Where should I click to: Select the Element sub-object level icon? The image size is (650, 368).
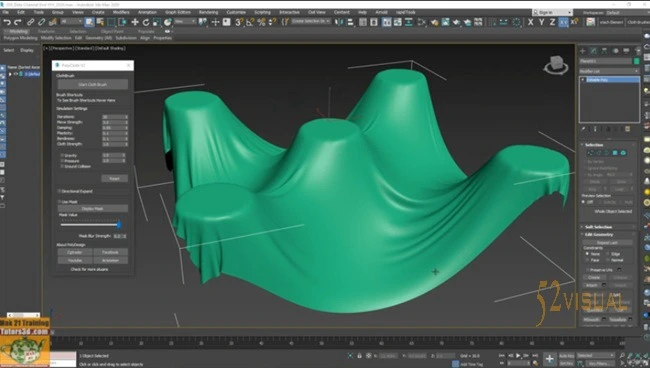click(623, 153)
